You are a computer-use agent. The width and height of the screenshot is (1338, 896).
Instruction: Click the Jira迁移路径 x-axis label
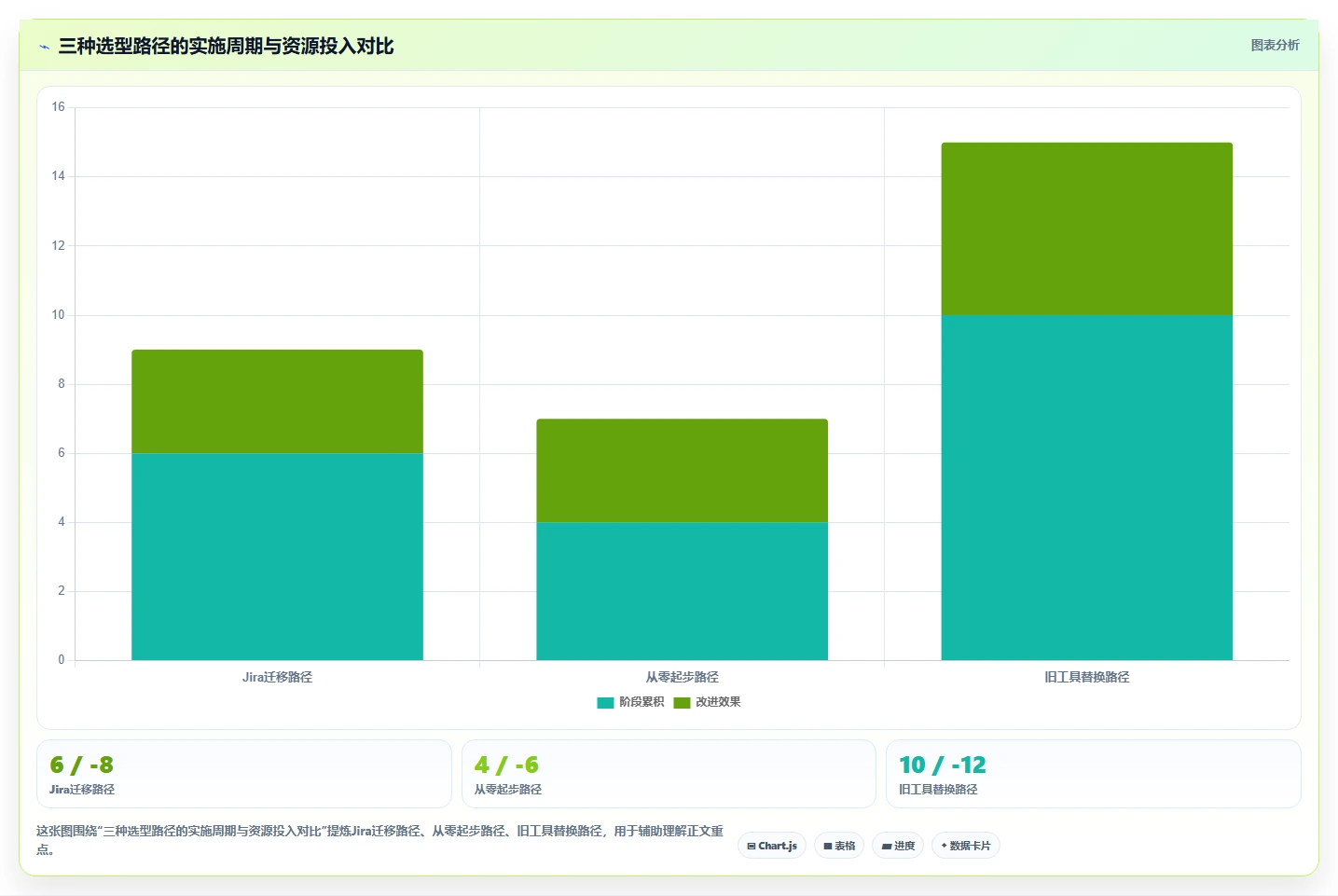click(x=277, y=677)
